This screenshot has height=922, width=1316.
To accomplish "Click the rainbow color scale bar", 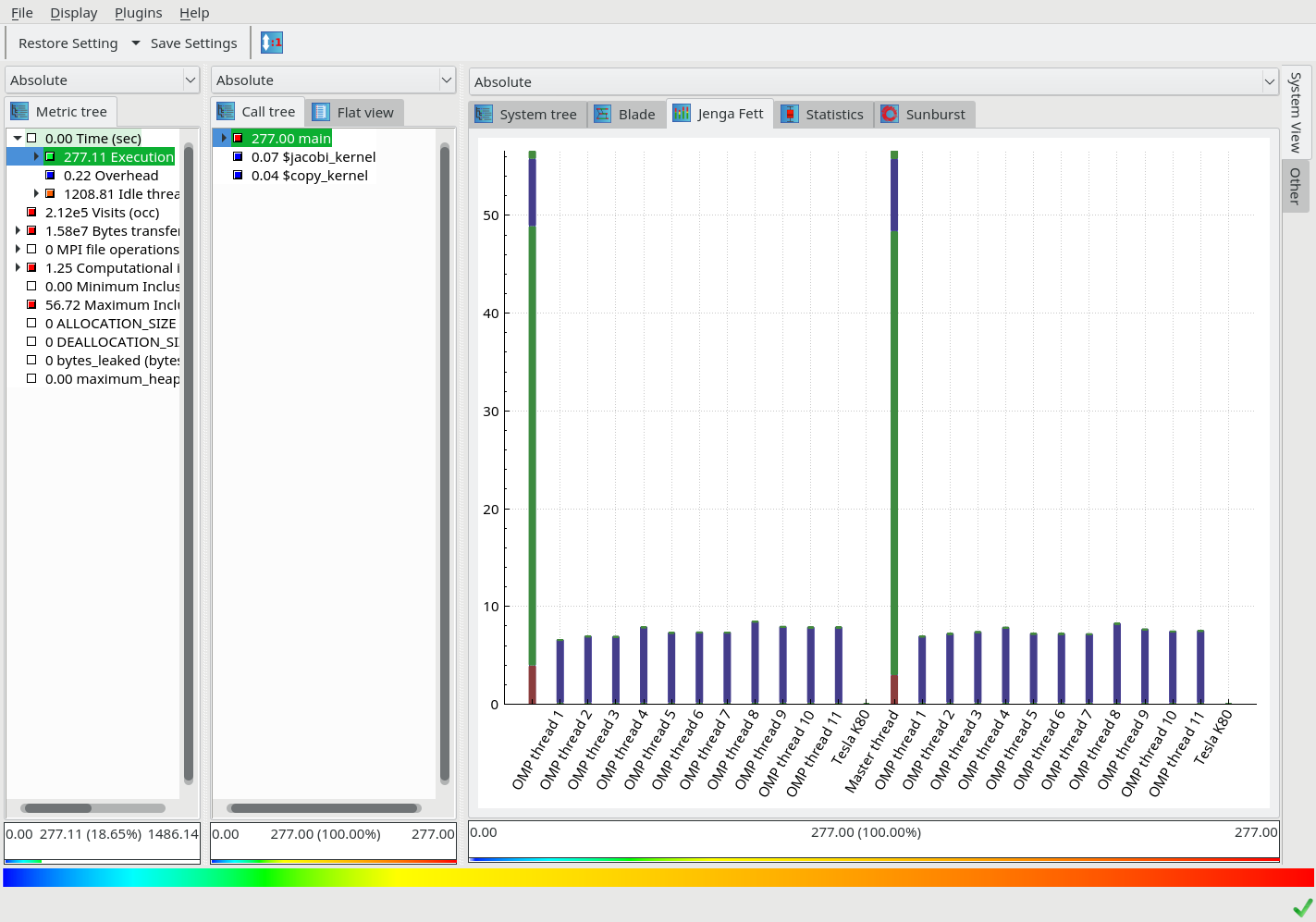I will (658, 877).
